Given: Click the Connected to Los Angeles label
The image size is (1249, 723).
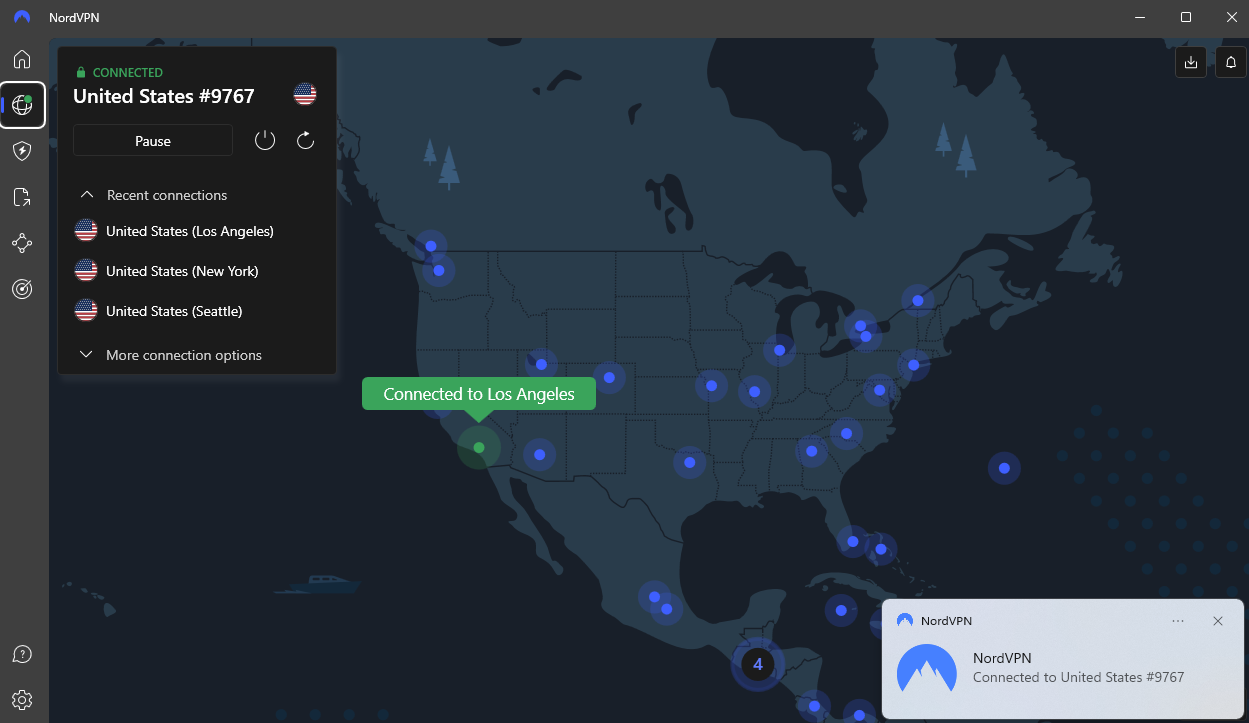Looking at the screenshot, I should [x=479, y=394].
